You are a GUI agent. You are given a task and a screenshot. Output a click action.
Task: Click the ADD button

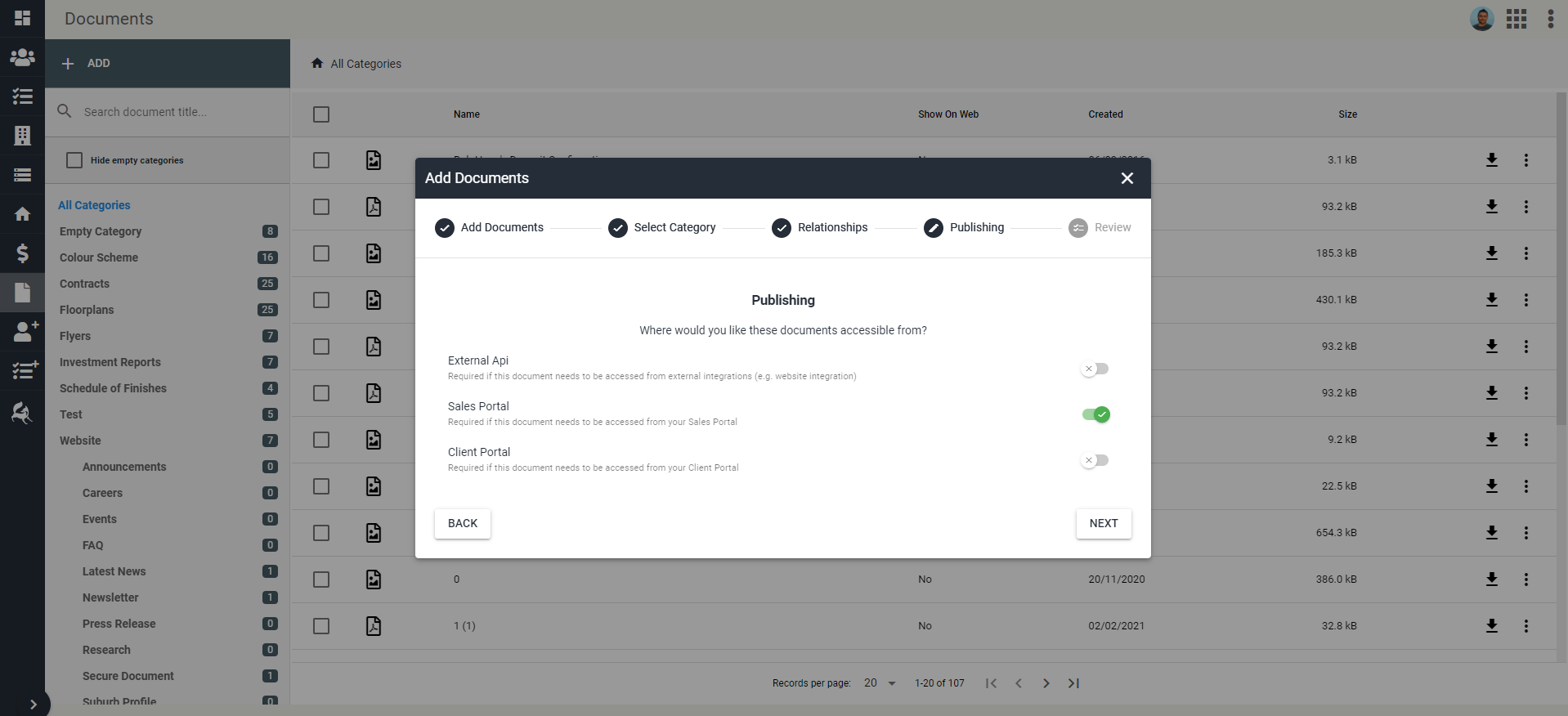(168, 63)
